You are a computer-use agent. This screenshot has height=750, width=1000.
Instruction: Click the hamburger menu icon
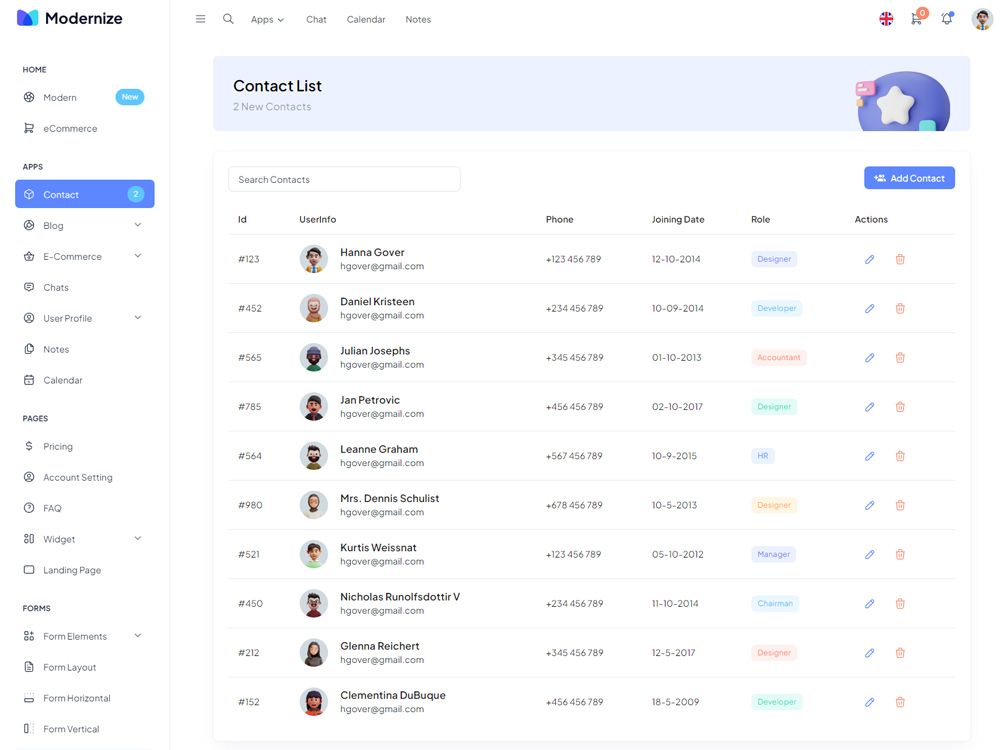[x=200, y=19]
